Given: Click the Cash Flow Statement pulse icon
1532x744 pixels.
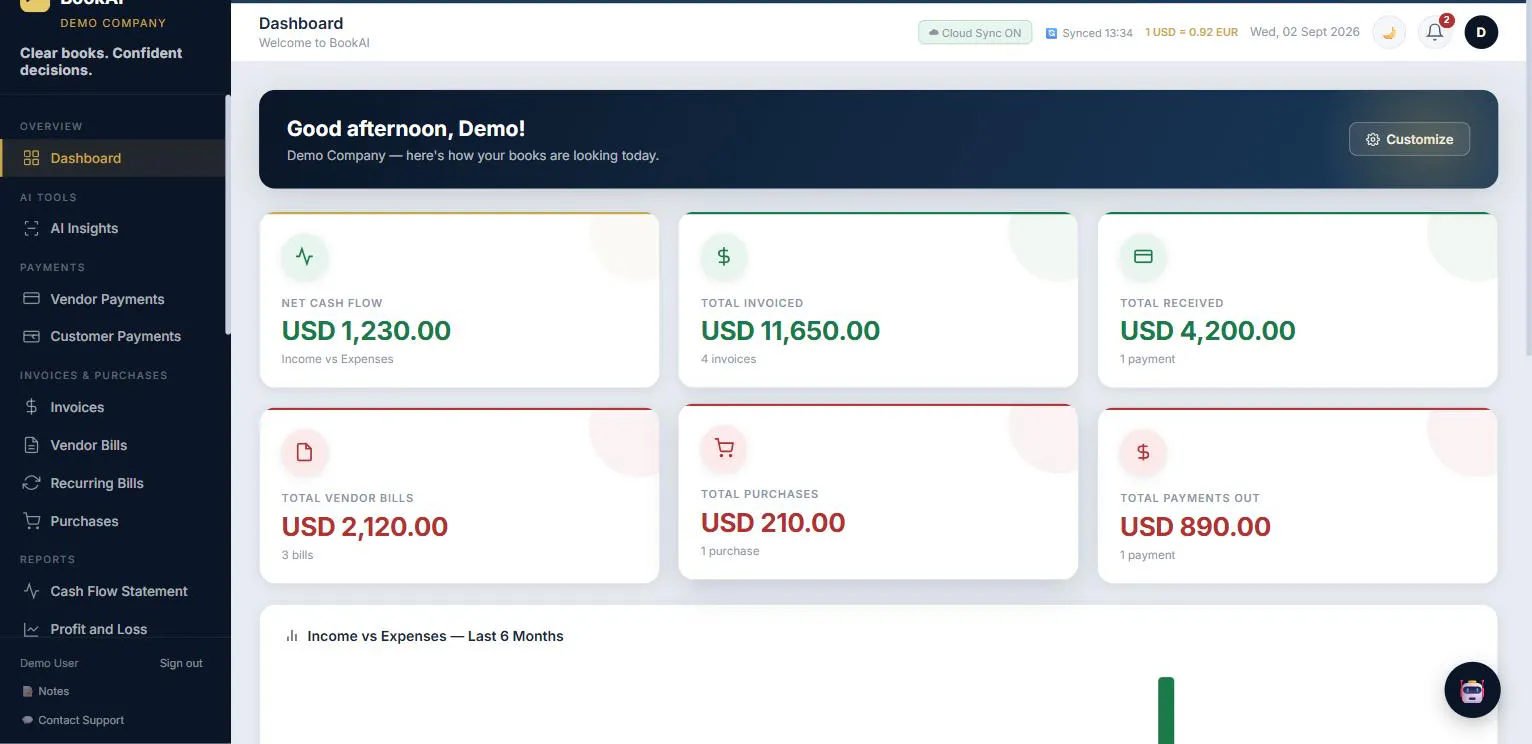Looking at the screenshot, I should coord(31,591).
